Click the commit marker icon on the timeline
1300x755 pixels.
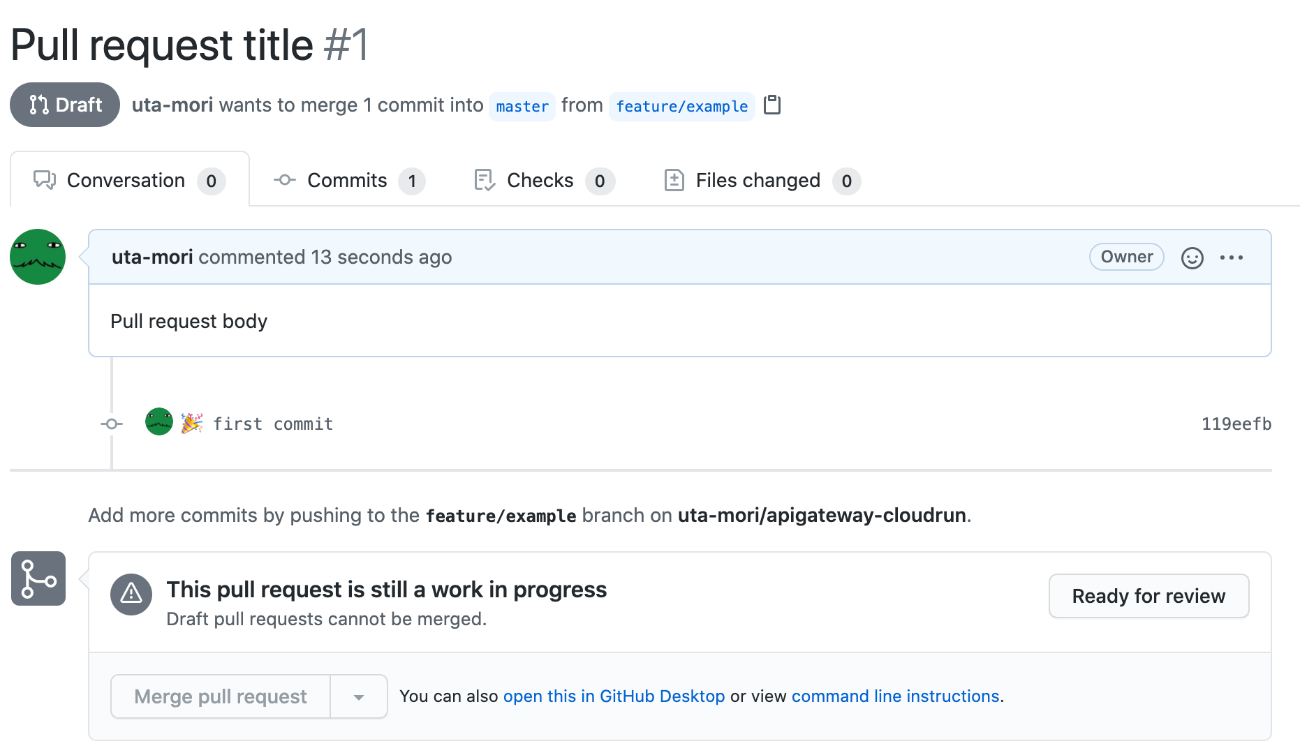pyautogui.click(x=112, y=424)
